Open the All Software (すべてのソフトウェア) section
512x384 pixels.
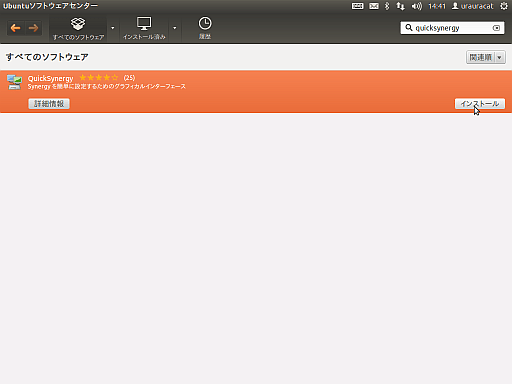click(x=78, y=29)
